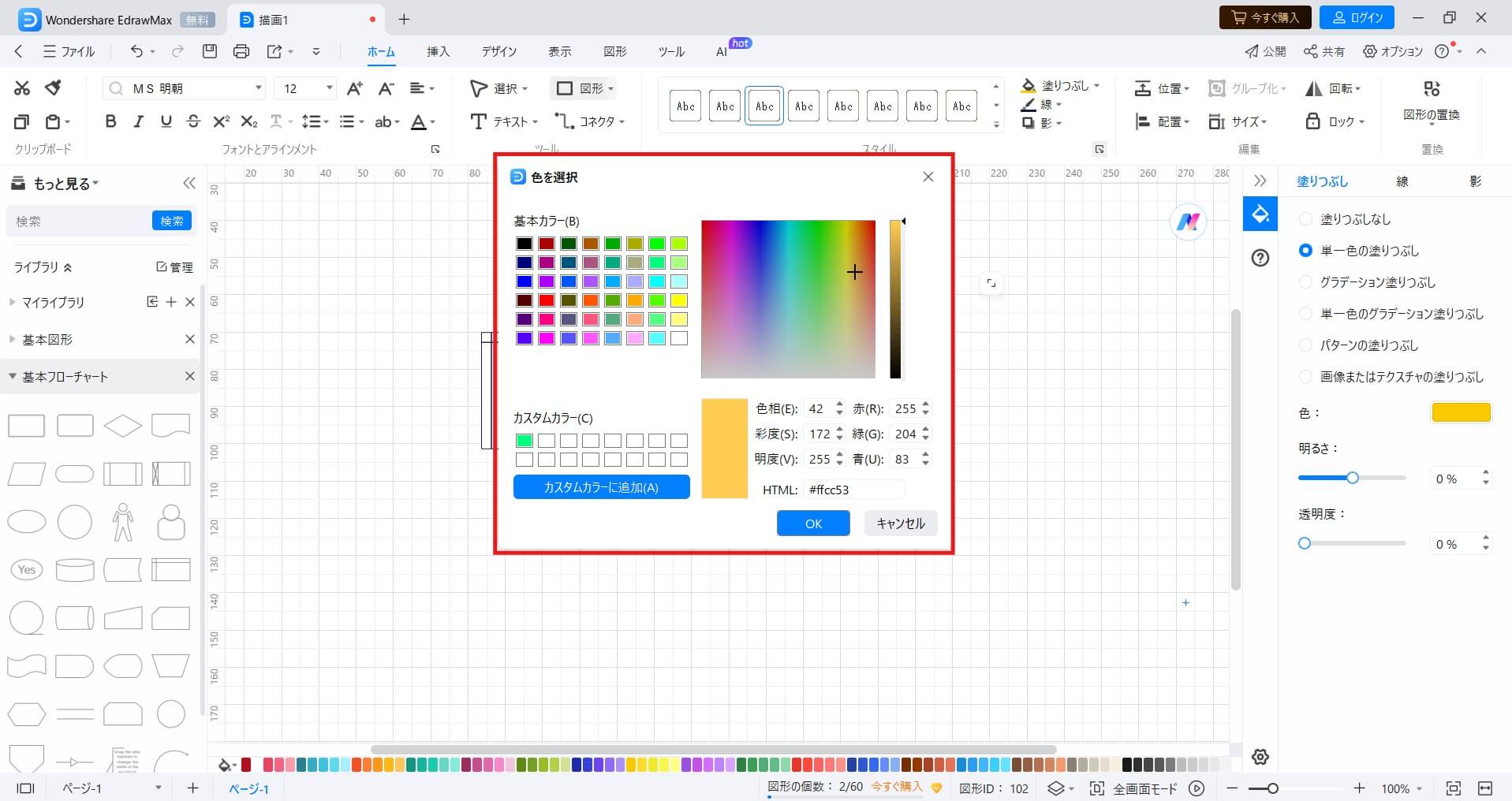
Task: Select 単一色の塗りつぶし radio option
Action: [1305, 250]
